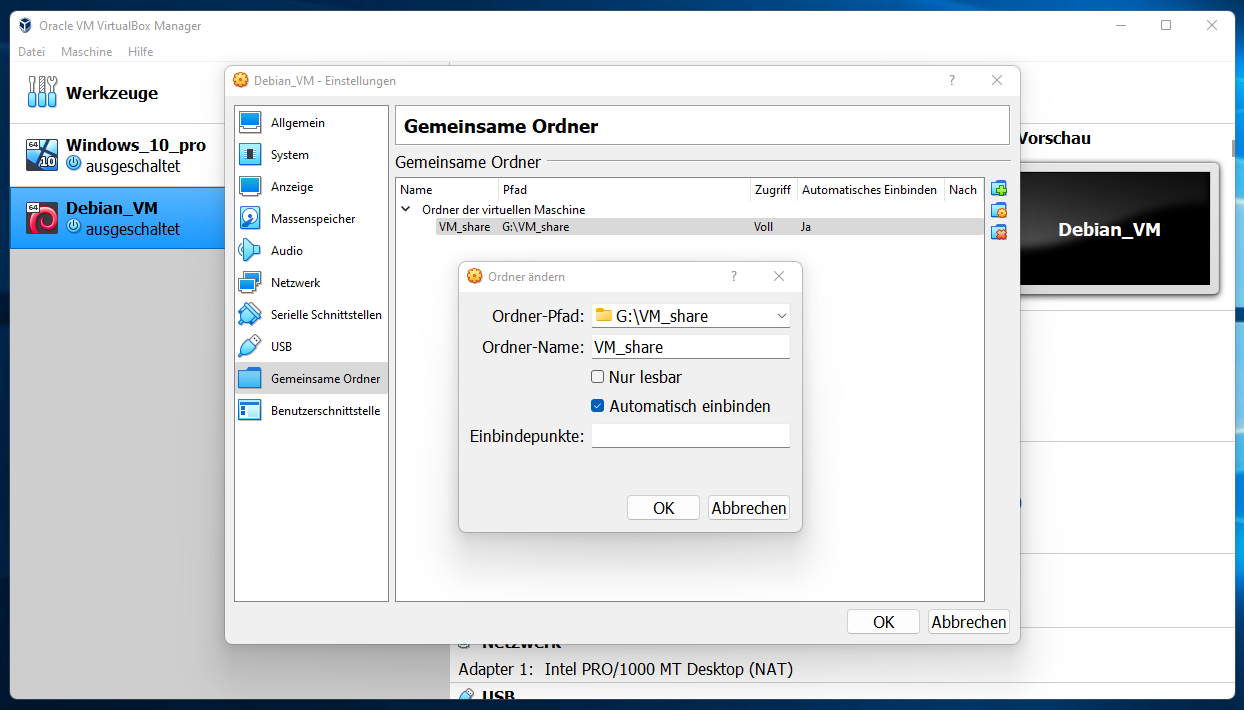The image size is (1244, 710).
Task: Confirm Ordner ändern dialog with OK
Action: point(663,508)
